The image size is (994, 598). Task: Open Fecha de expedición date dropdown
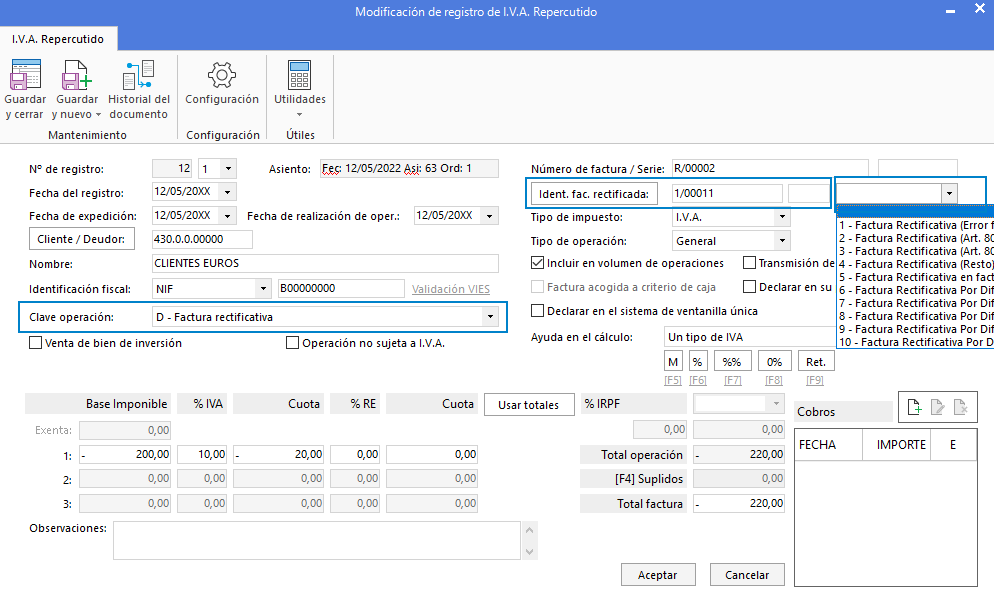pyautogui.click(x=228, y=216)
